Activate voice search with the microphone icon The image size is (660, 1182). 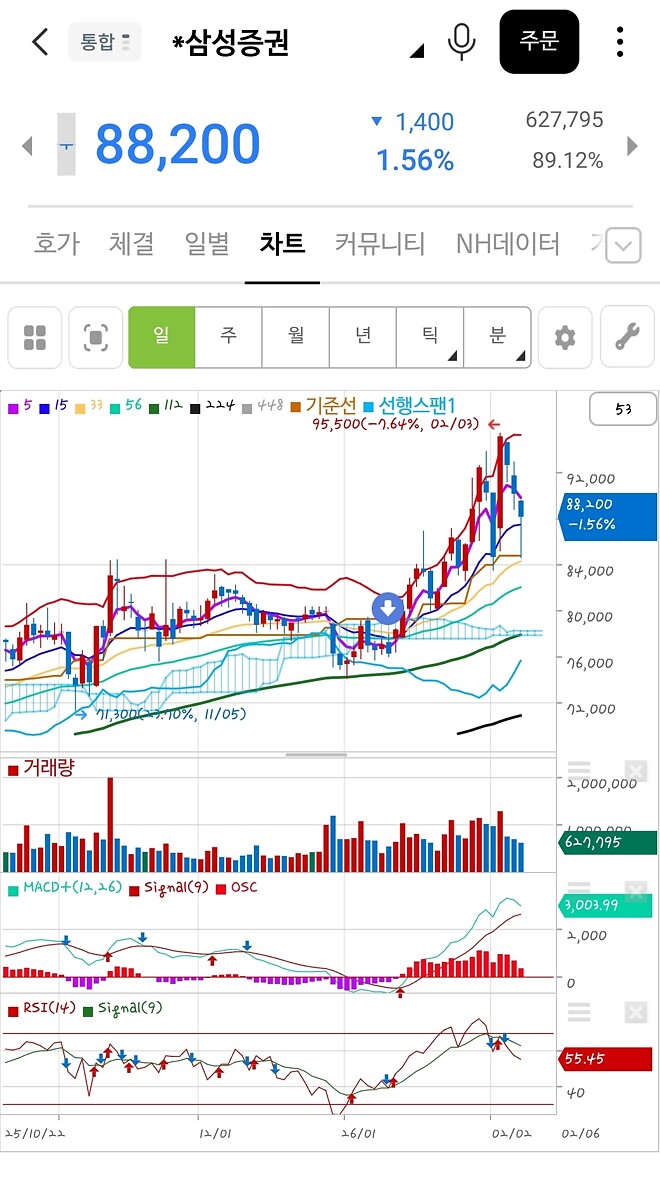point(461,42)
